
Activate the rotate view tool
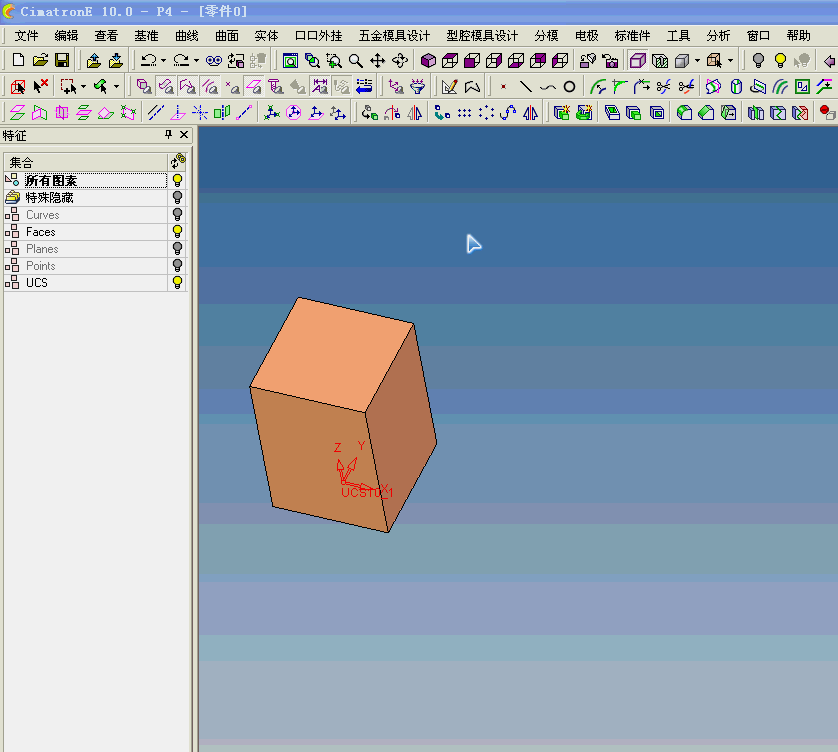[400, 60]
